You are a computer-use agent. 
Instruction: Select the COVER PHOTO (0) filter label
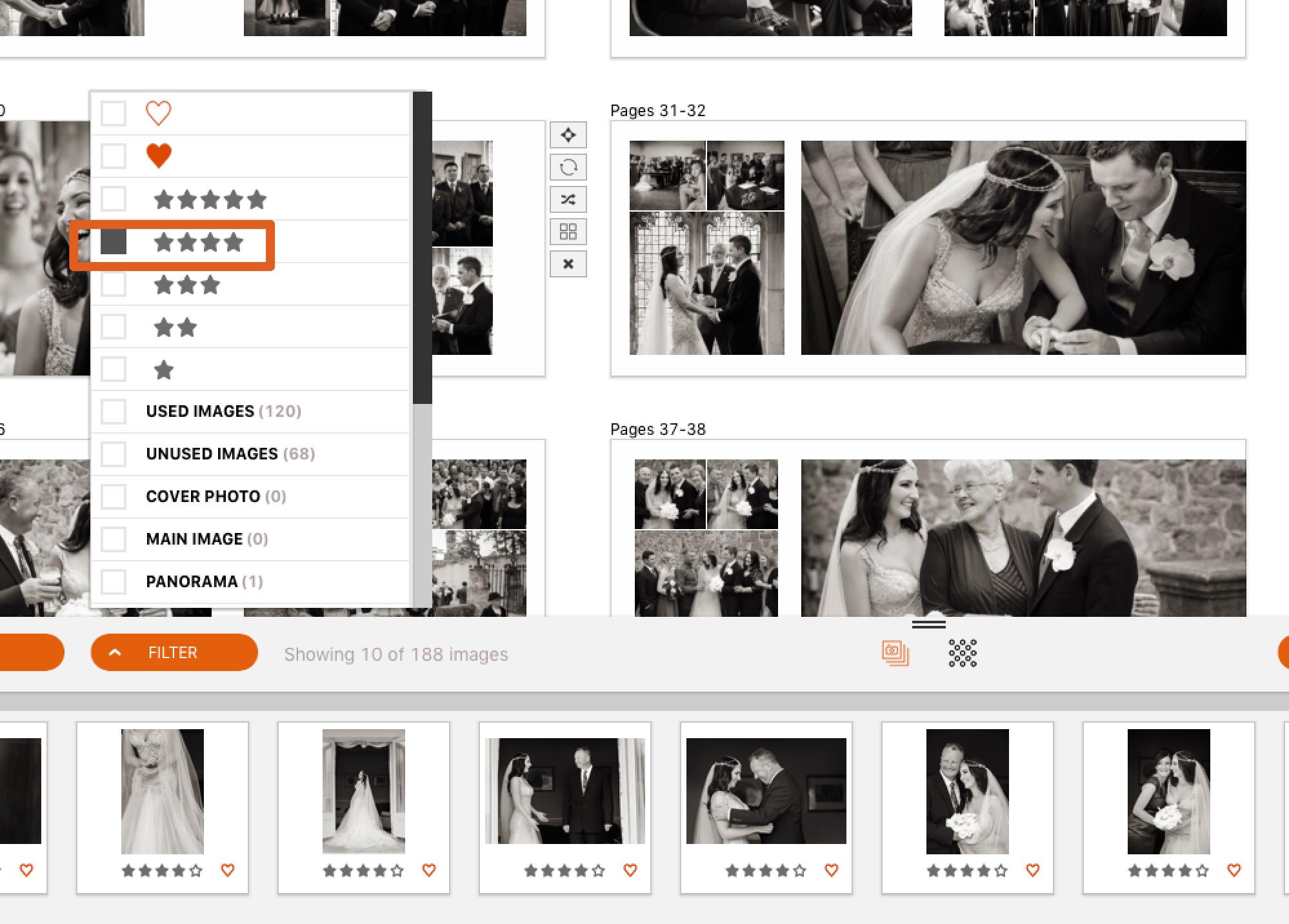[215, 496]
